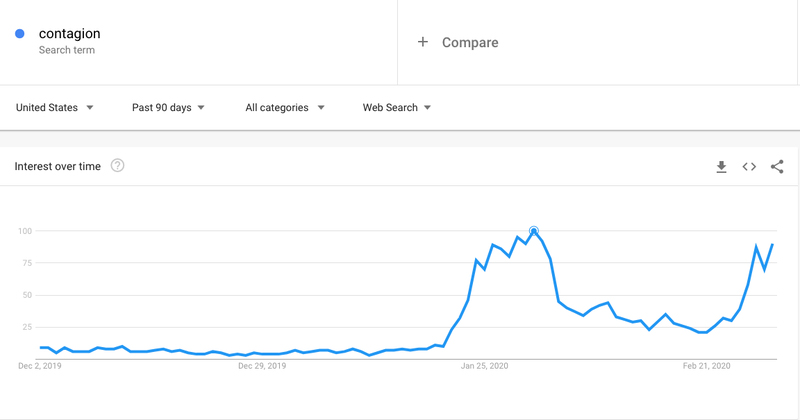Open the All categories dropdown
The width and height of the screenshot is (800, 420).
[285, 108]
